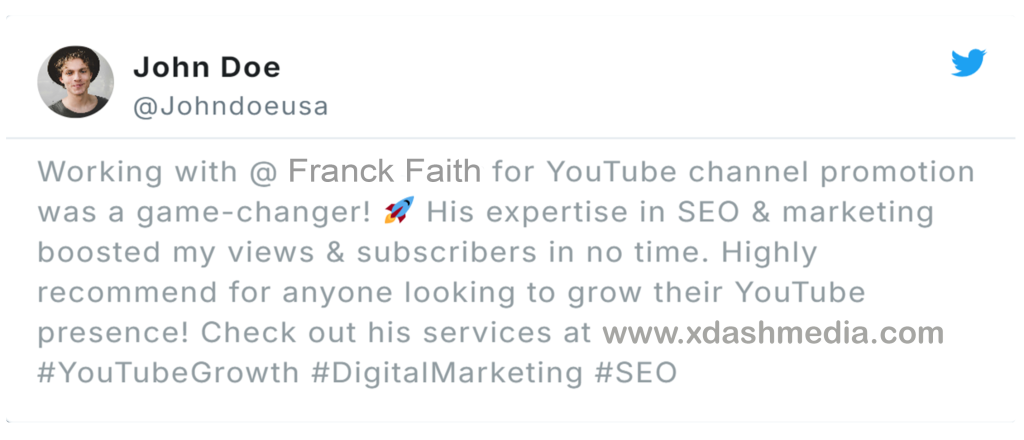Click the Twitter bird logo
This screenshot has height=440, width=1024.
pyautogui.click(x=969, y=64)
